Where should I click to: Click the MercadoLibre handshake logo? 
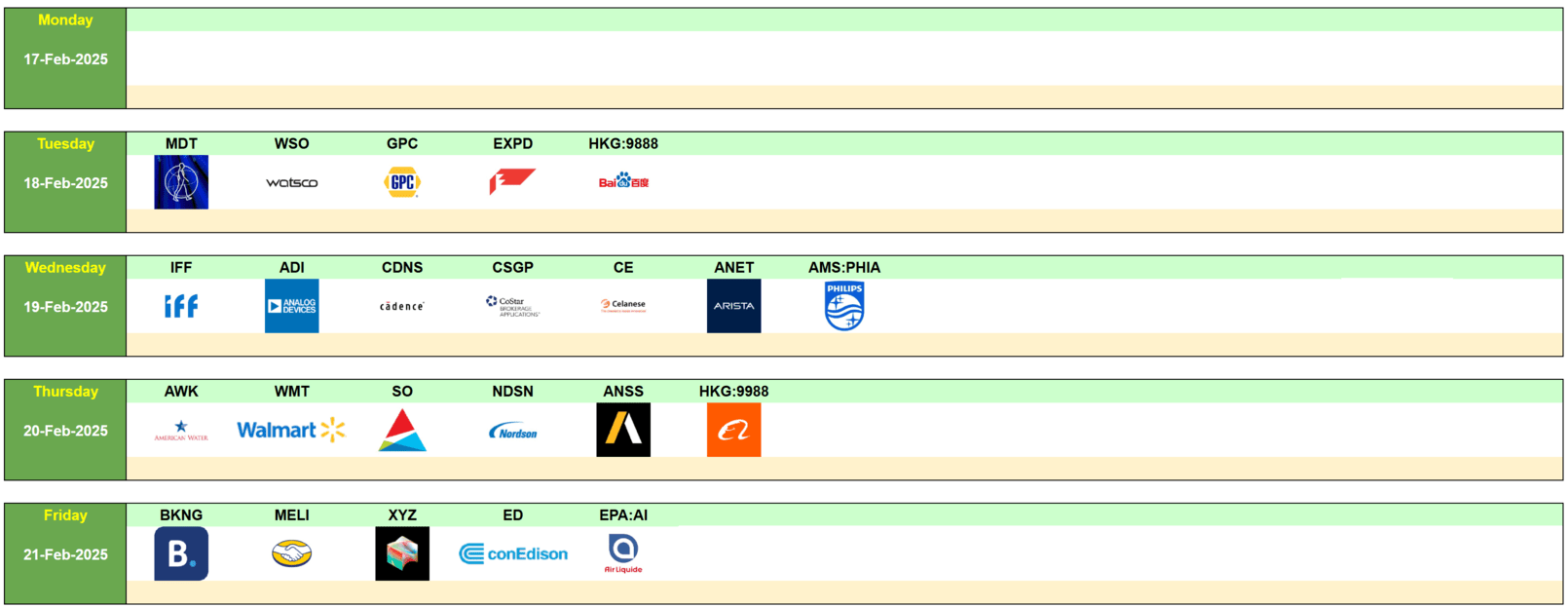[291, 553]
